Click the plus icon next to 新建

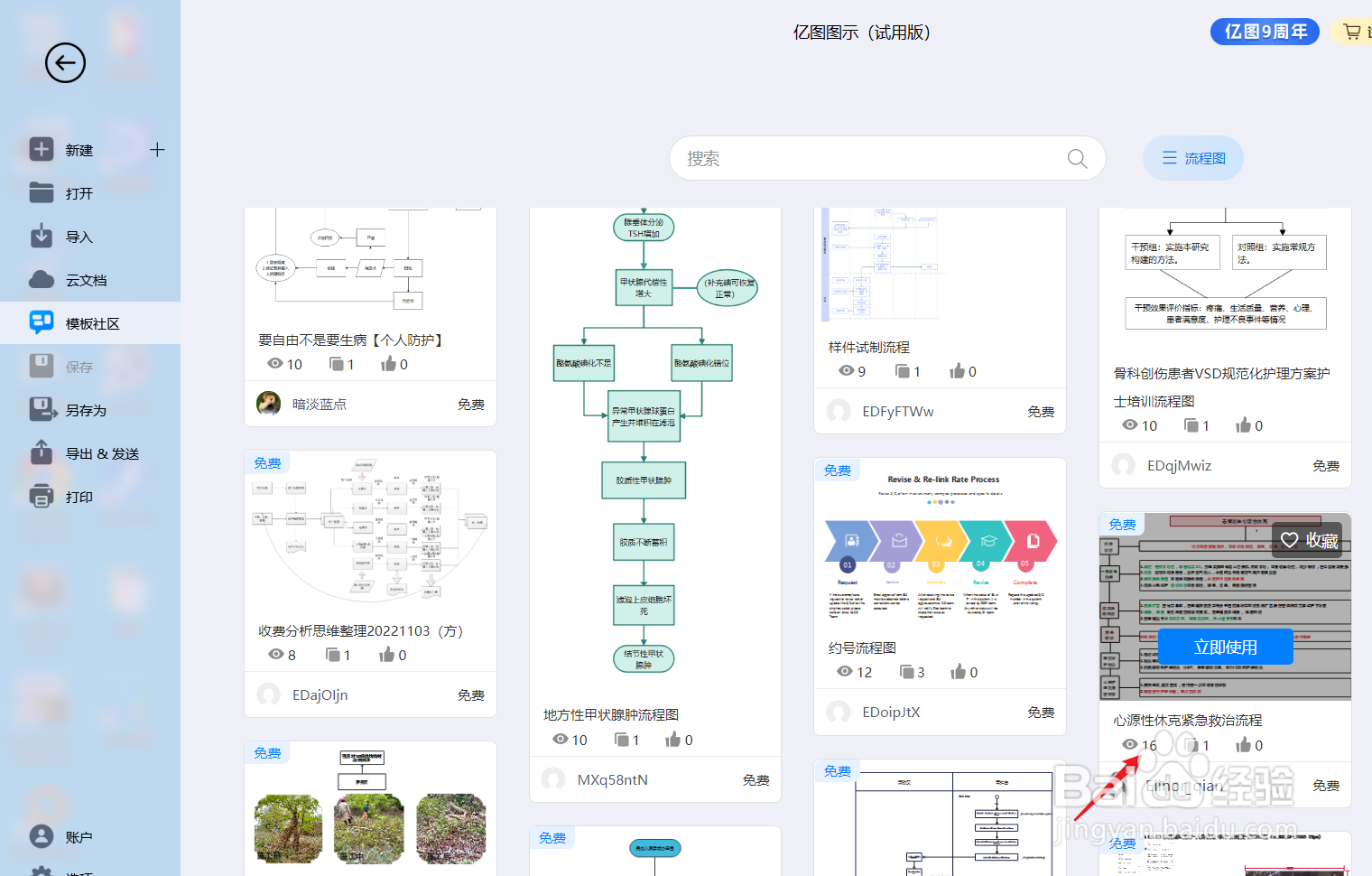pyautogui.click(x=157, y=149)
